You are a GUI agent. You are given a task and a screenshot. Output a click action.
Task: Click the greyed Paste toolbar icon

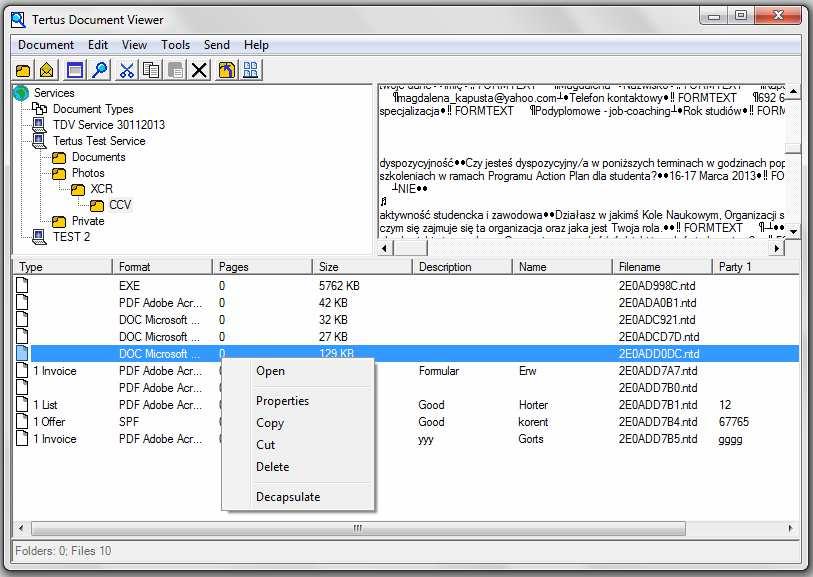point(175,70)
